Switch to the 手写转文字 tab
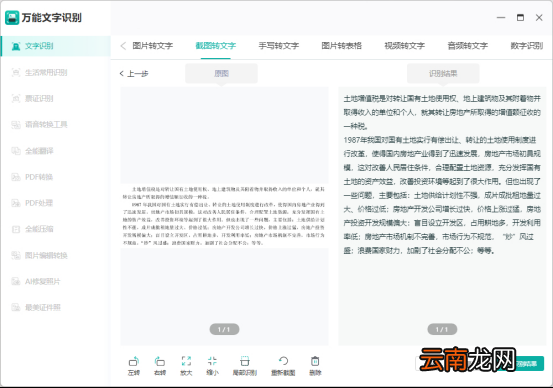This screenshot has width=553, height=388. click(x=279, y=46)
